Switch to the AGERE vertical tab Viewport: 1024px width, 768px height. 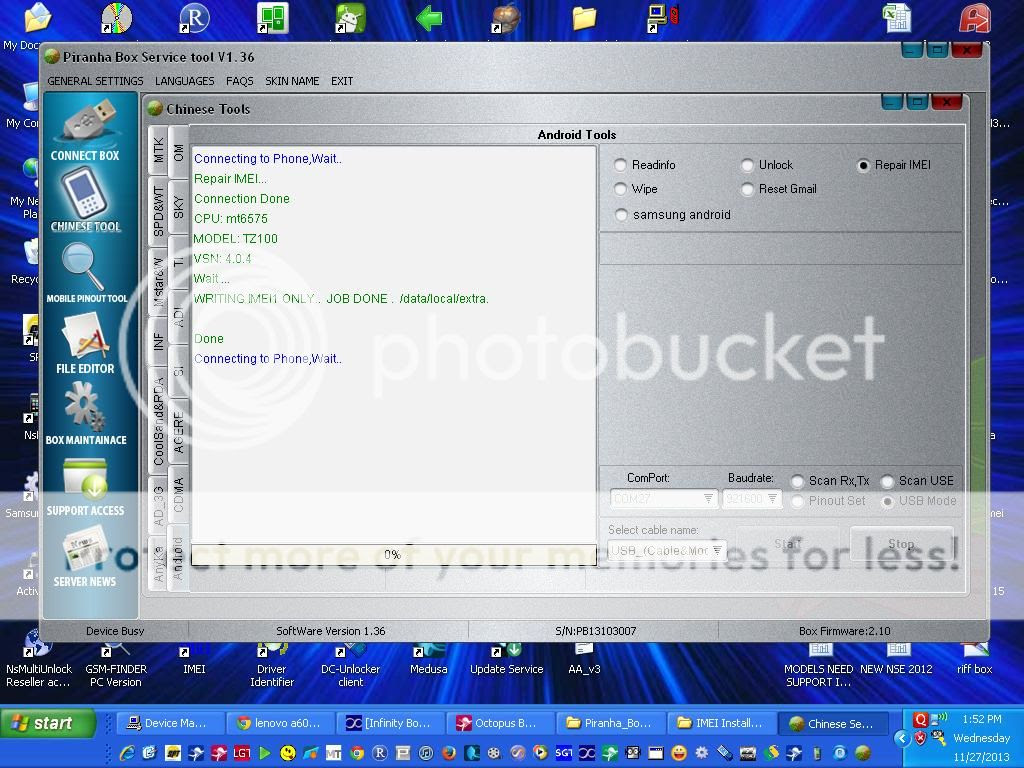178,432
